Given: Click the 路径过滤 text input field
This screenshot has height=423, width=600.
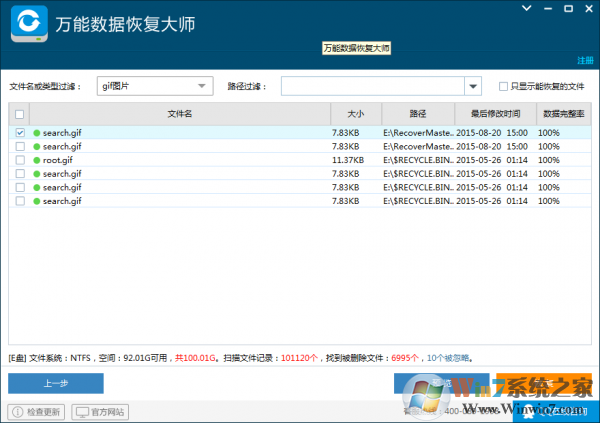Looking at the screenshot, I should pos(372,87).
